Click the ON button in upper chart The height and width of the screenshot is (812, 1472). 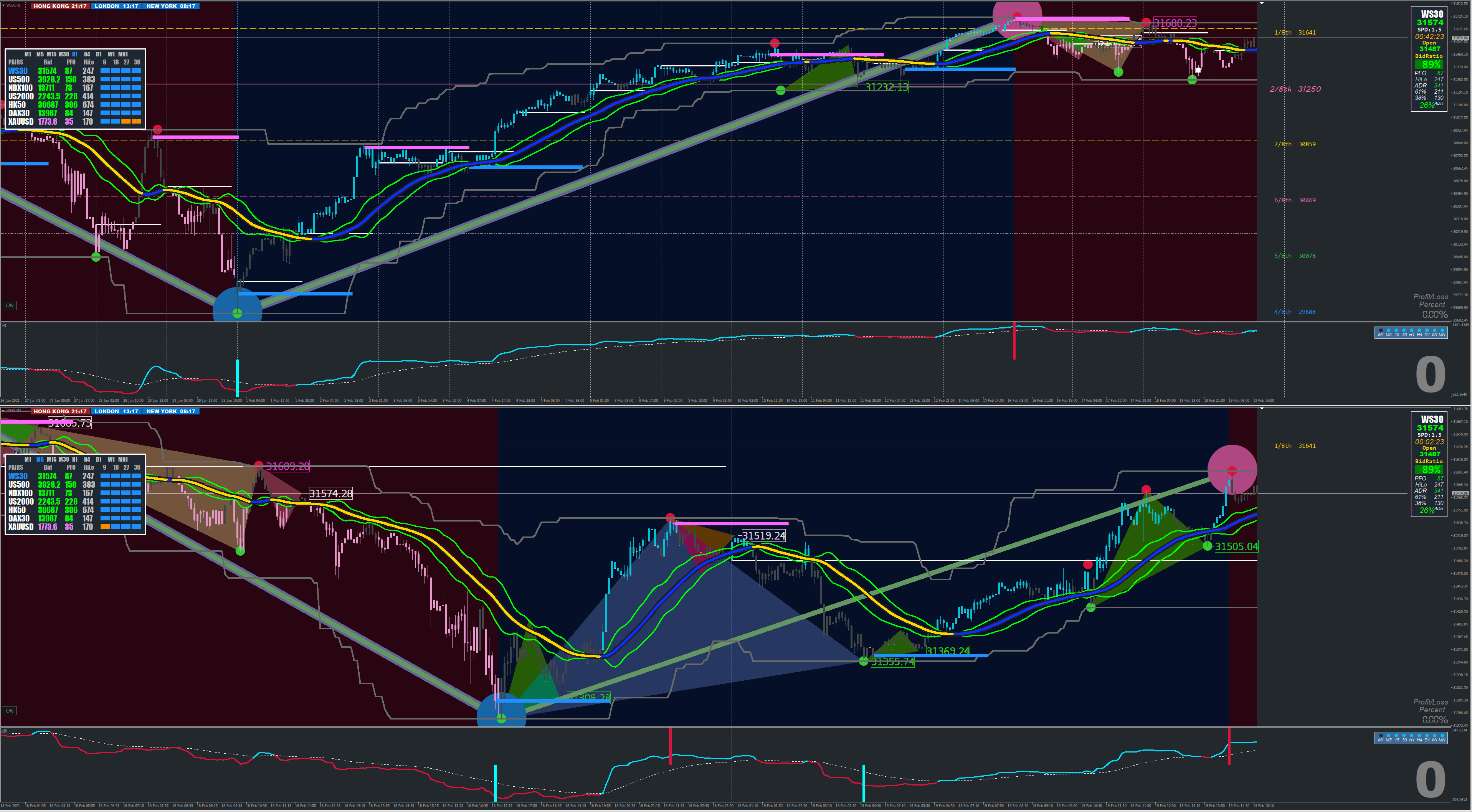[x=9, y=306]
